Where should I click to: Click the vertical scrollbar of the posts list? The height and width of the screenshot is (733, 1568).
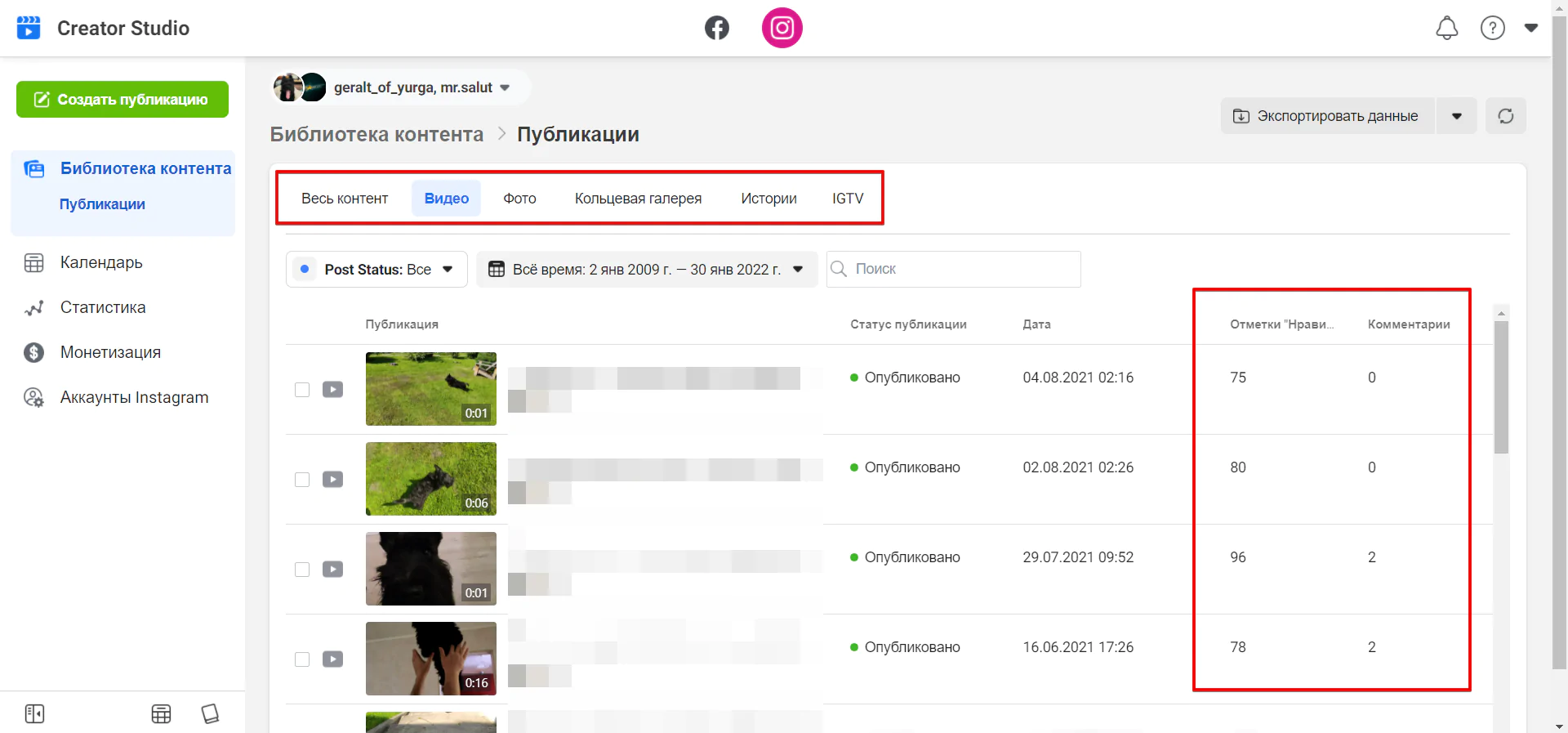pyautogui.click(x=1500, y=387)
